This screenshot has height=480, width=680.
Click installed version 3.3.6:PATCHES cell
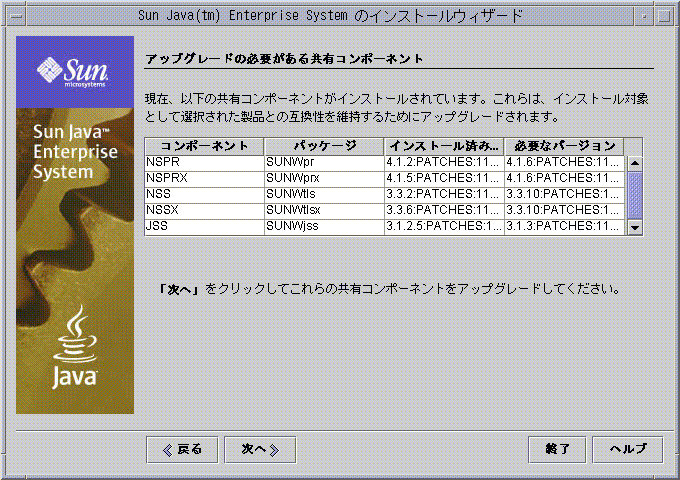point(444,211)
